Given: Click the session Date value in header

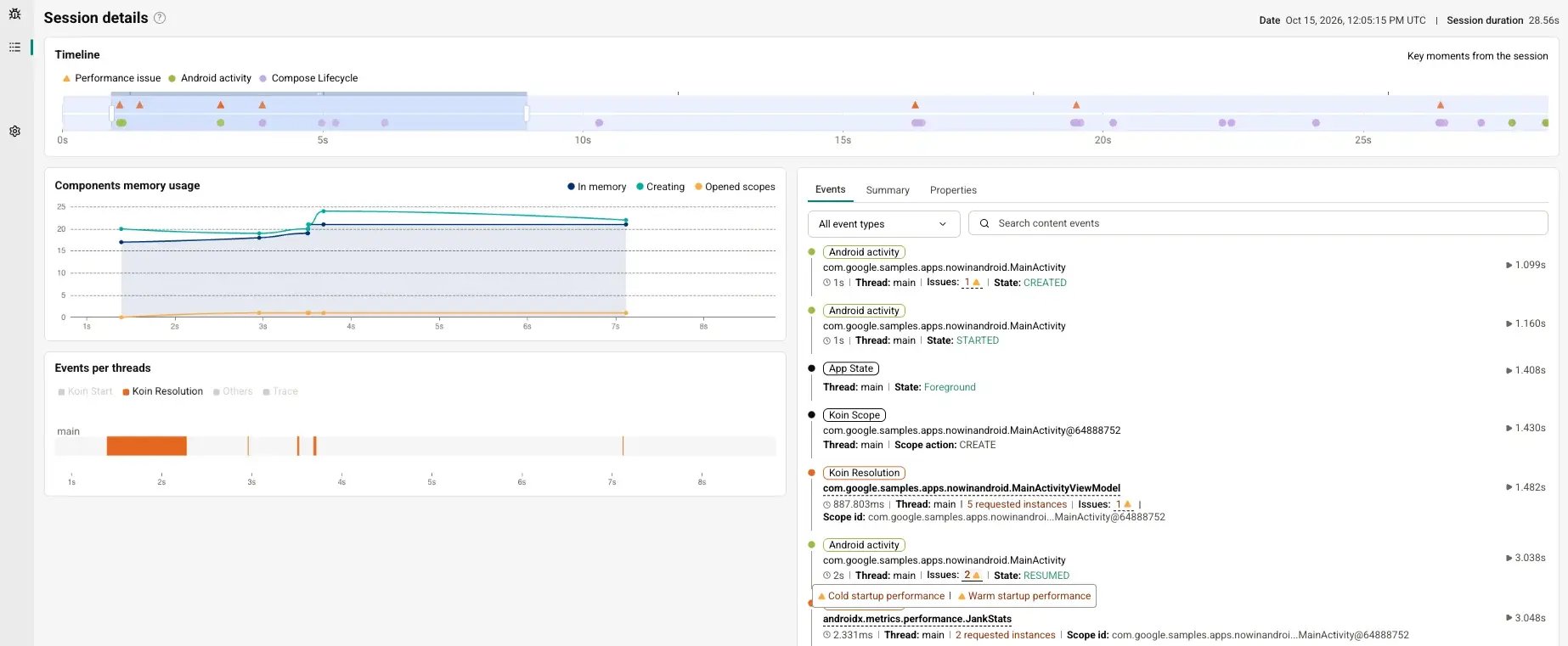Looking at the screenshot, I should (1356, 20).
